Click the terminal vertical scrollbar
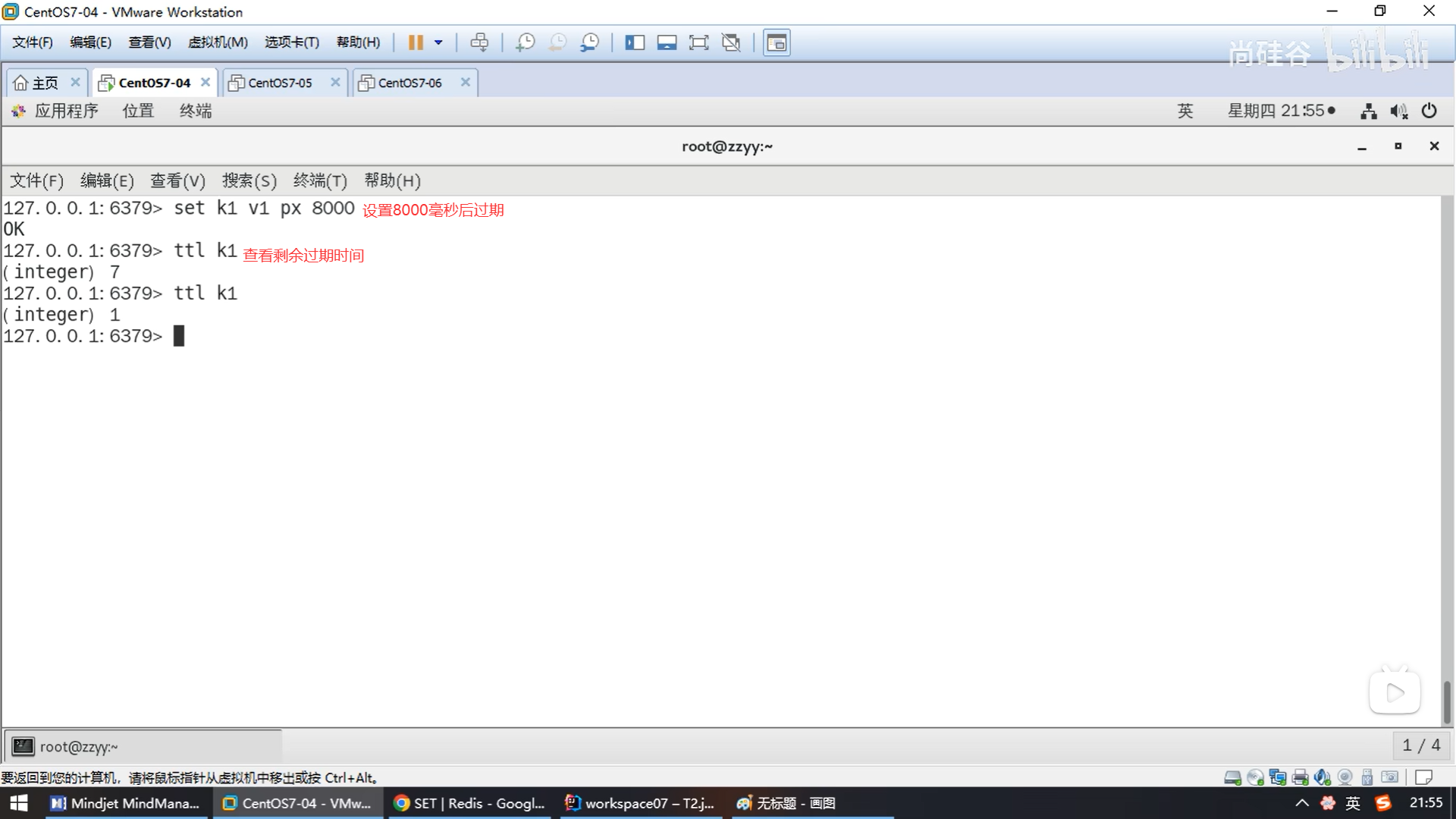This screenshot has height=819, width=1456. (x=1447, y=701)
